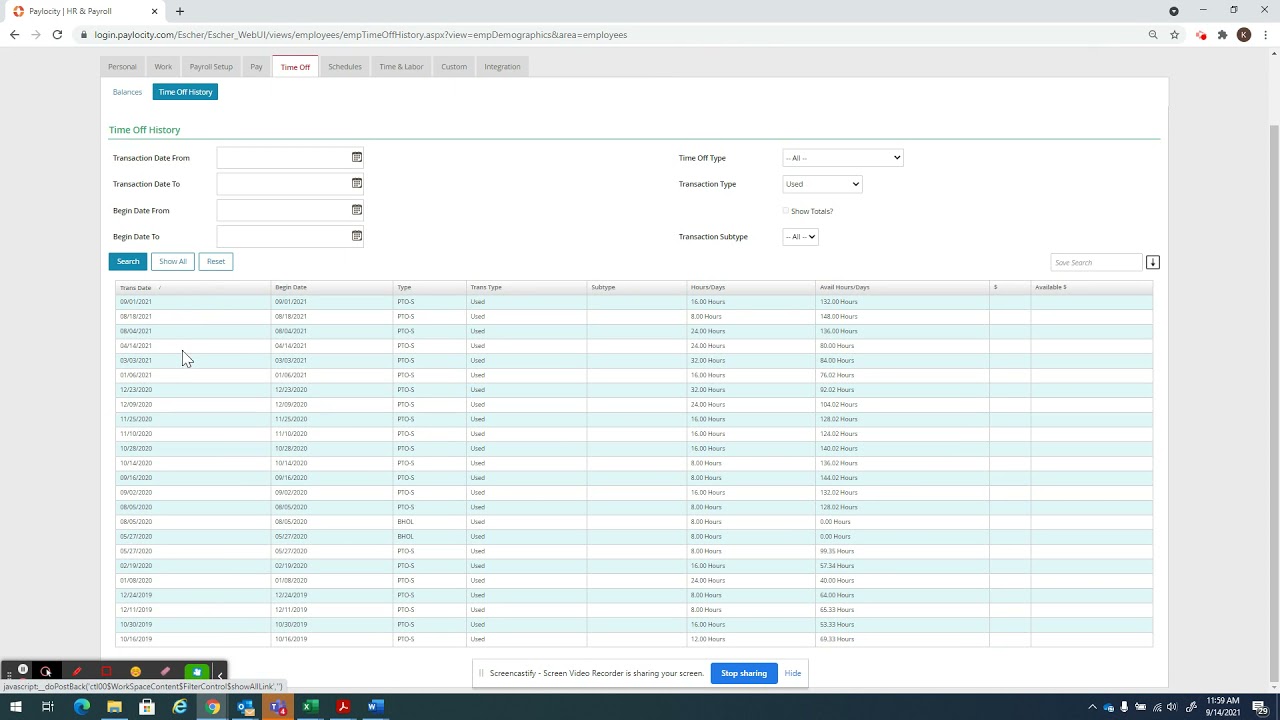
Task: Click Screencastify extension icon in Chrome toolbar
Action: point(1201,35)
